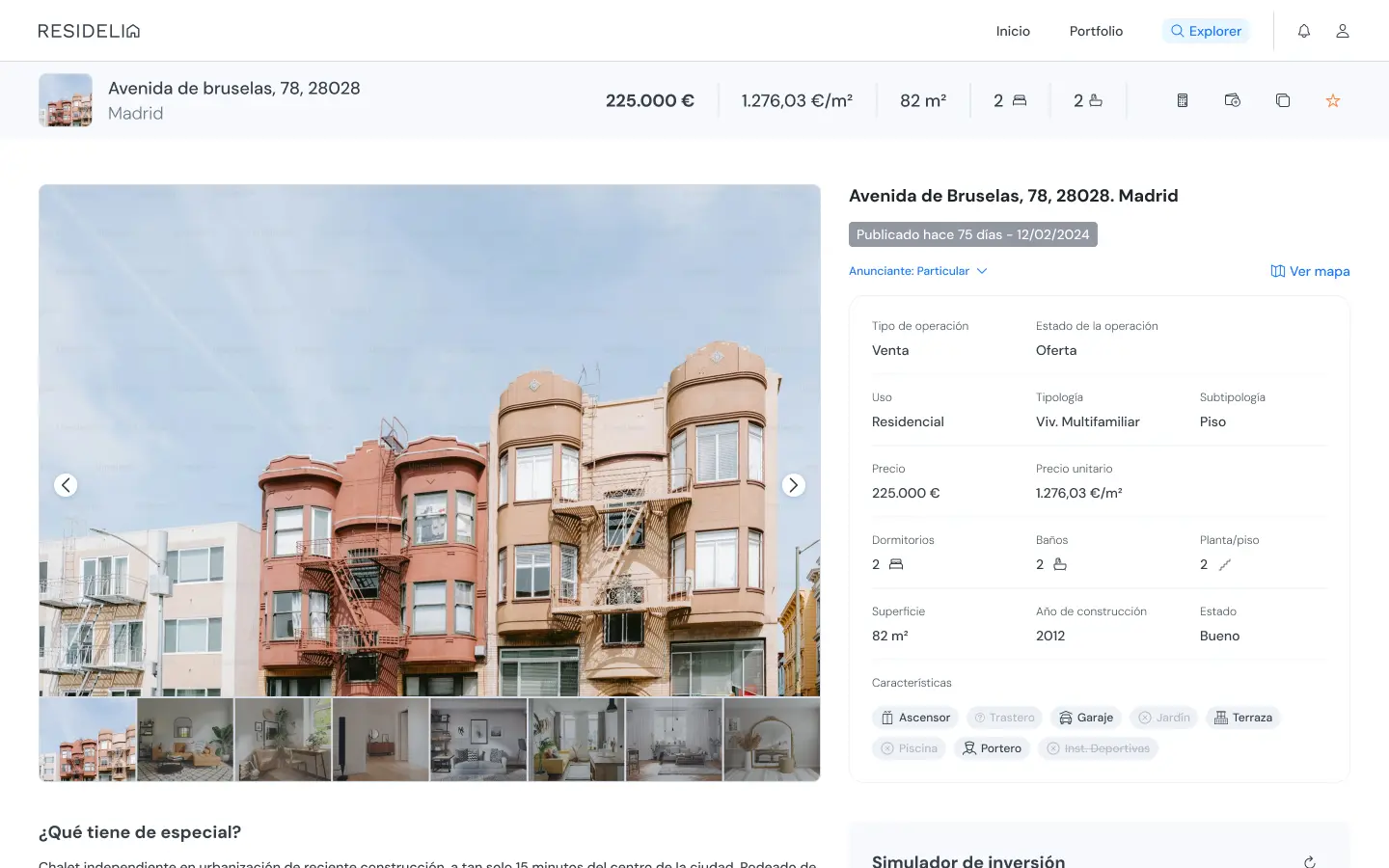Click the crossed-out Jardín chip
This screenshot has height=868, width=1389.
(x=1163, y=718)
